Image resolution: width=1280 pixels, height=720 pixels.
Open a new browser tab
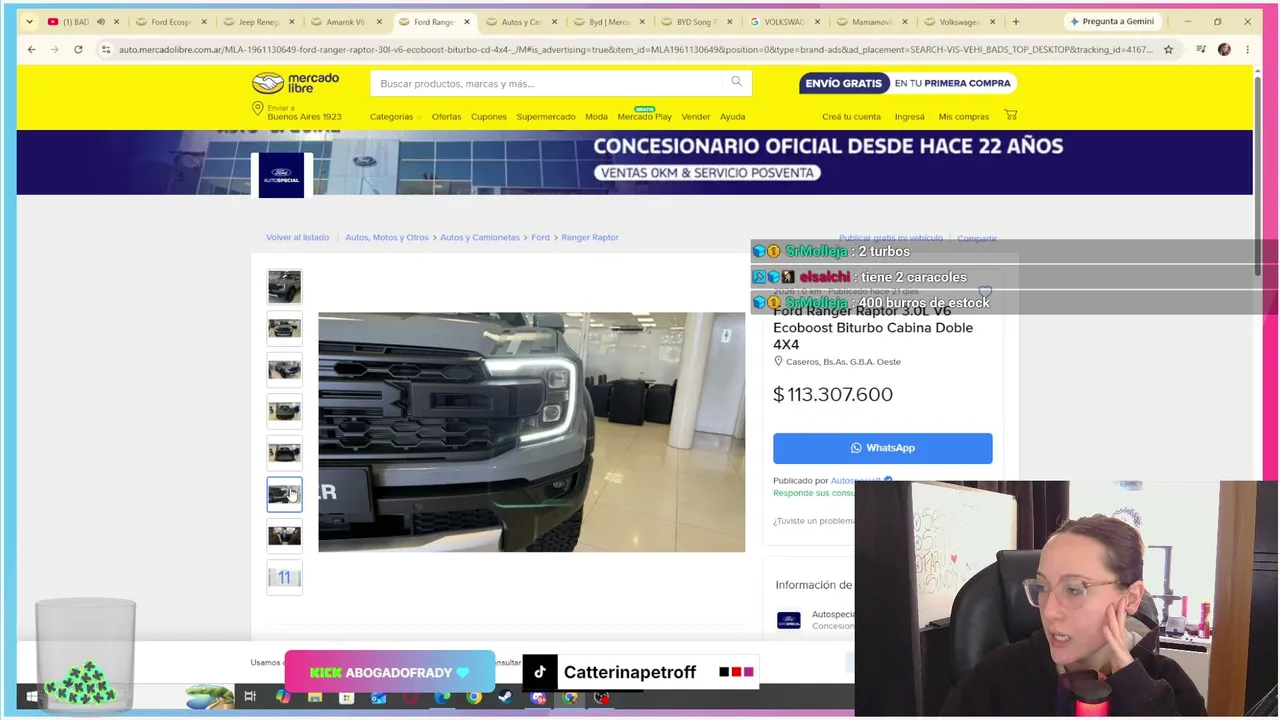click(x=1016, y=21)
